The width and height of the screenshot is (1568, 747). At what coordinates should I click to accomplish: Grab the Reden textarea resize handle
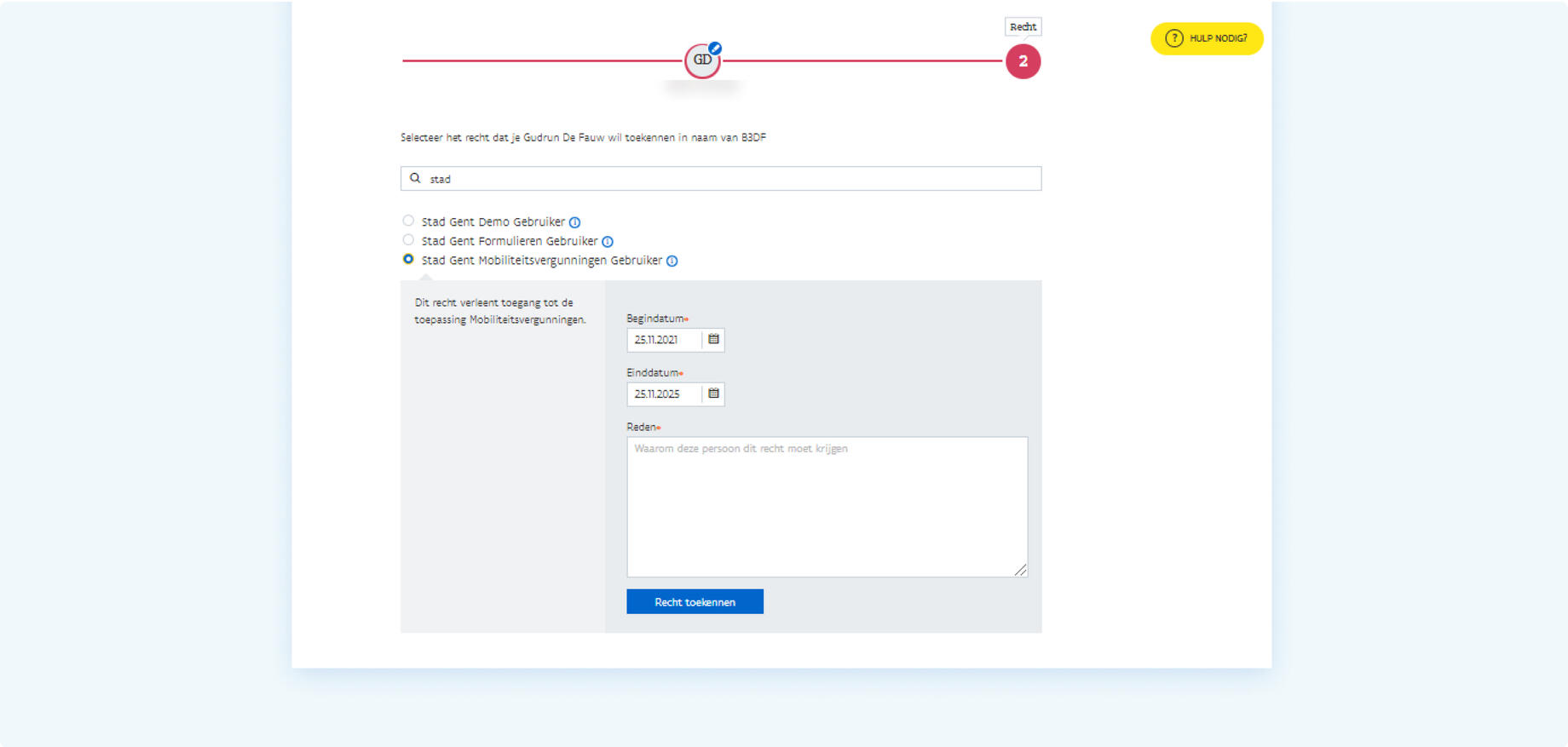pos(1021,570)
